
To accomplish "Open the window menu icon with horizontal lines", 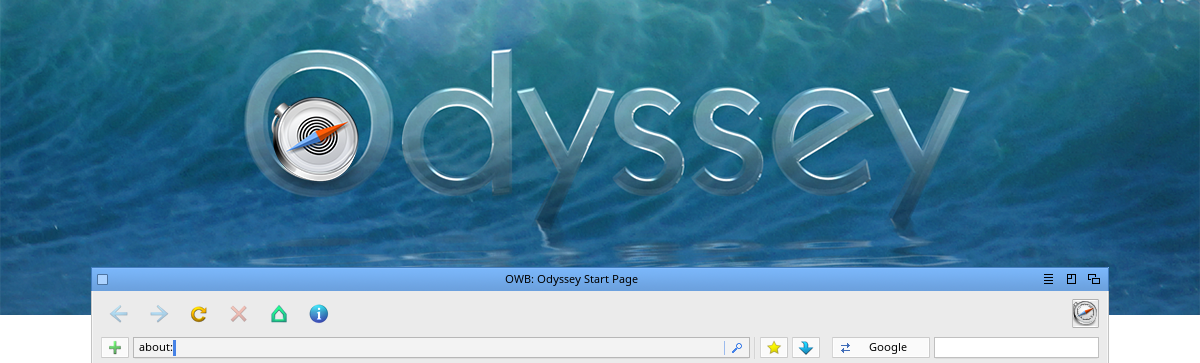I will [x=1049, y=279].
